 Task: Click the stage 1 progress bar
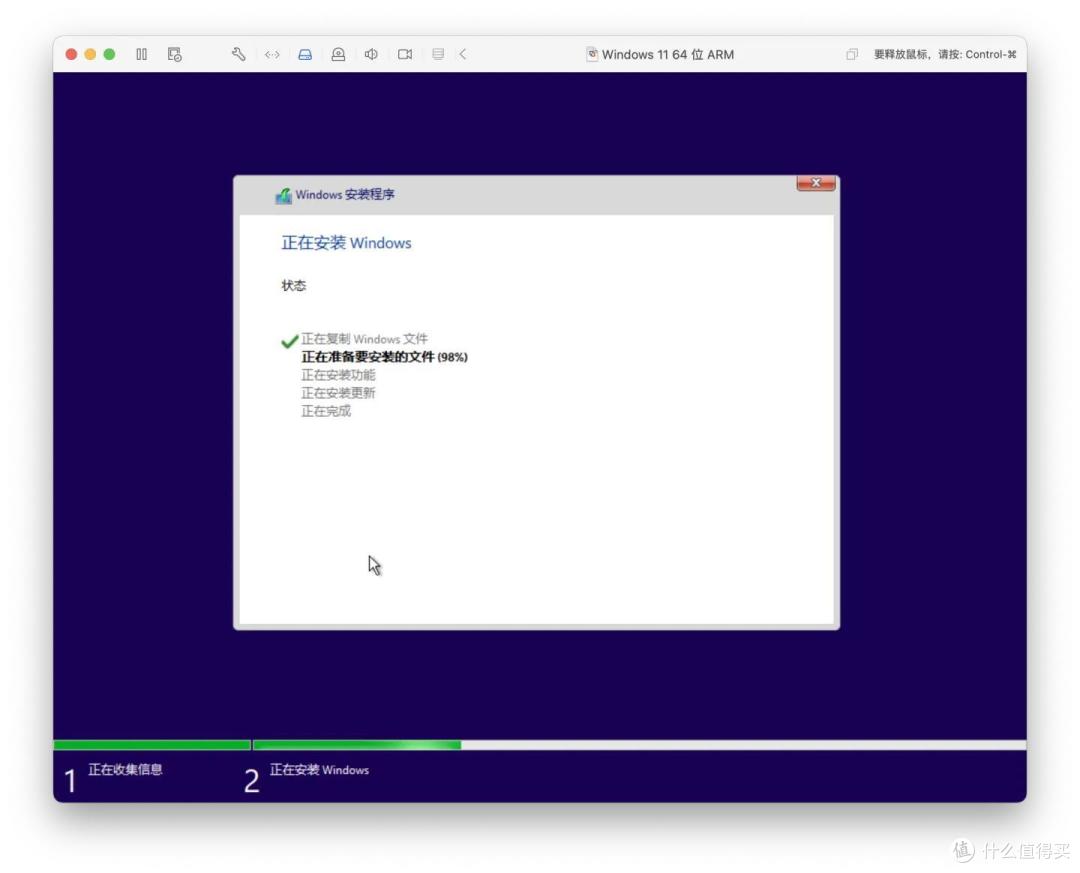tap(152, 745)
